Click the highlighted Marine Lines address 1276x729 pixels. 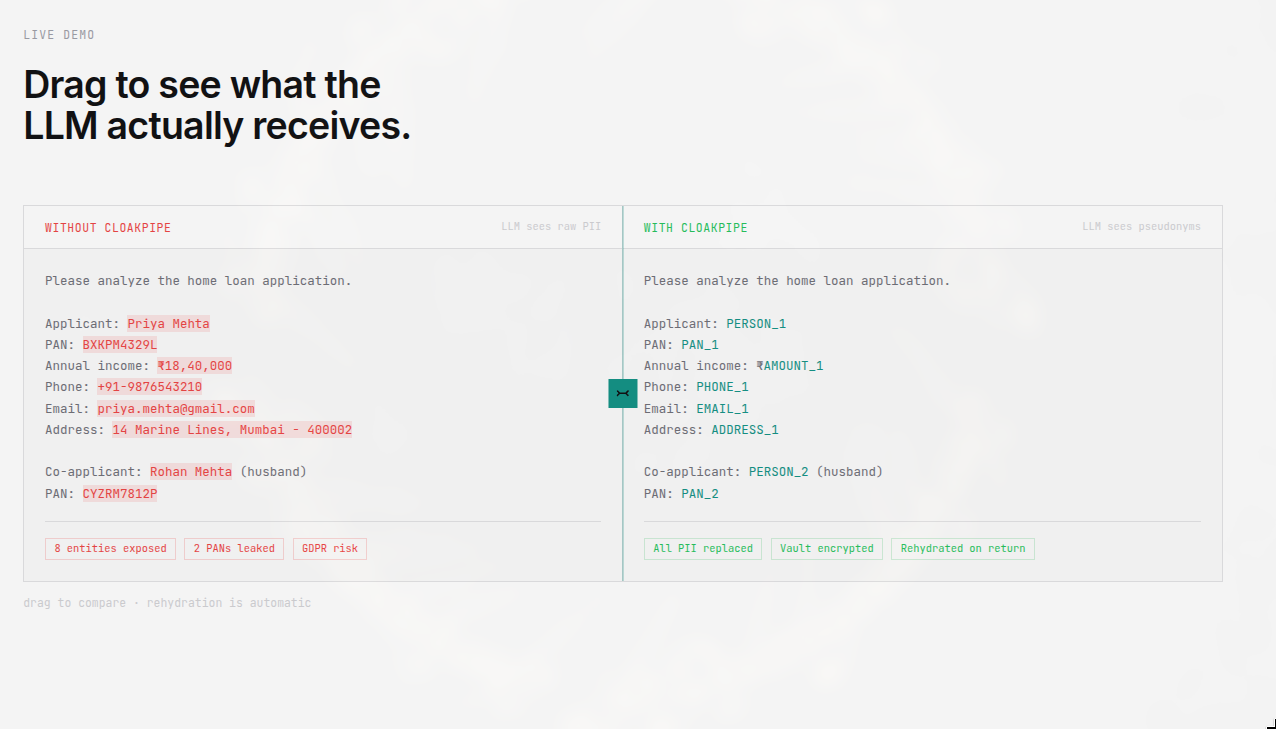233,429
